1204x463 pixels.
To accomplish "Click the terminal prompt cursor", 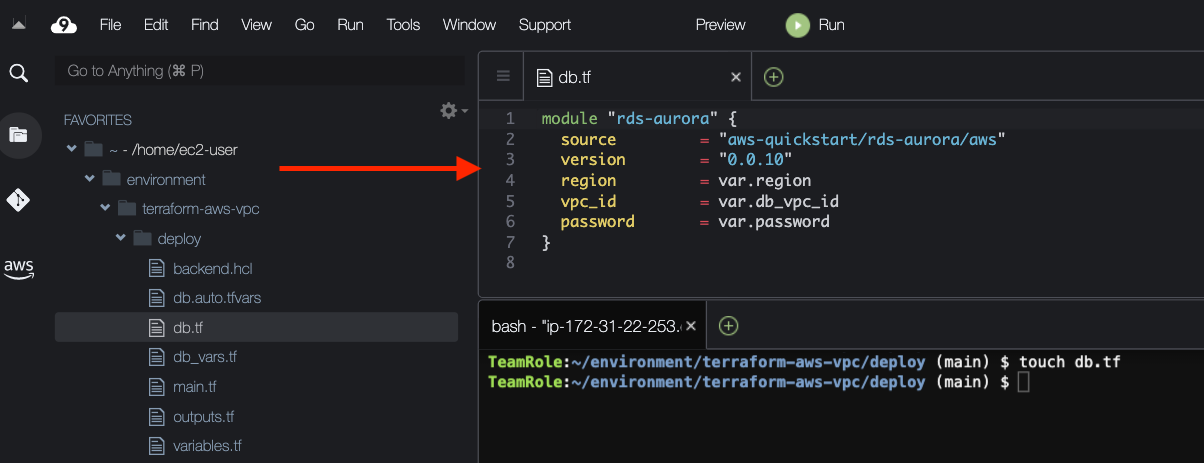I will pos(1023,382).
